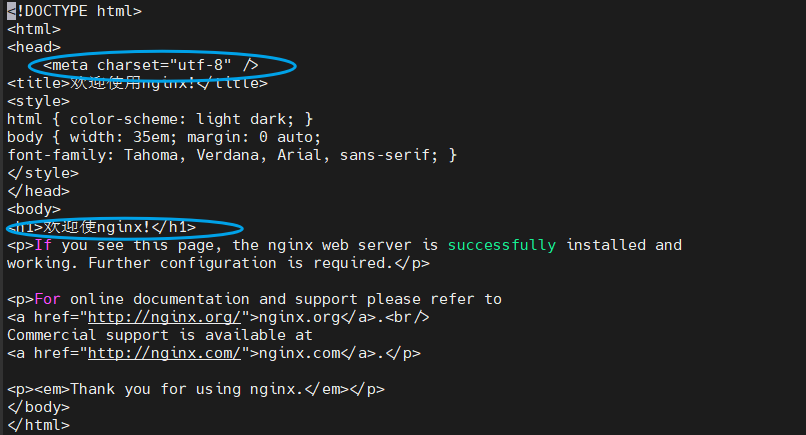Click the color-scheme property line
The width and height of the screenshot is (806, 435).
click(x=160, y=119)
